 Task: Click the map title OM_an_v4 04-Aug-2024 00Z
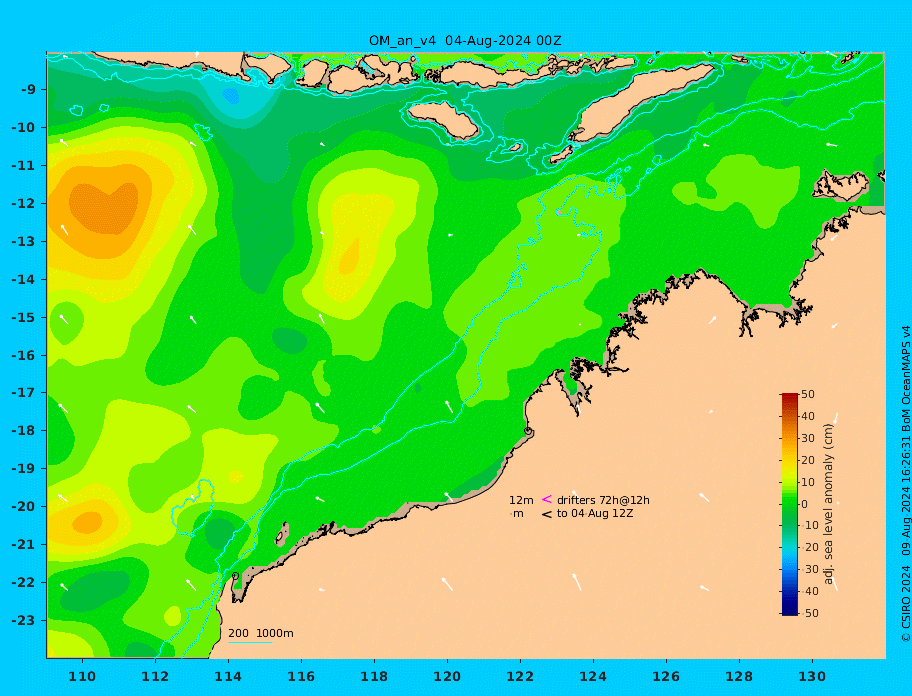(x=465, y=41)
